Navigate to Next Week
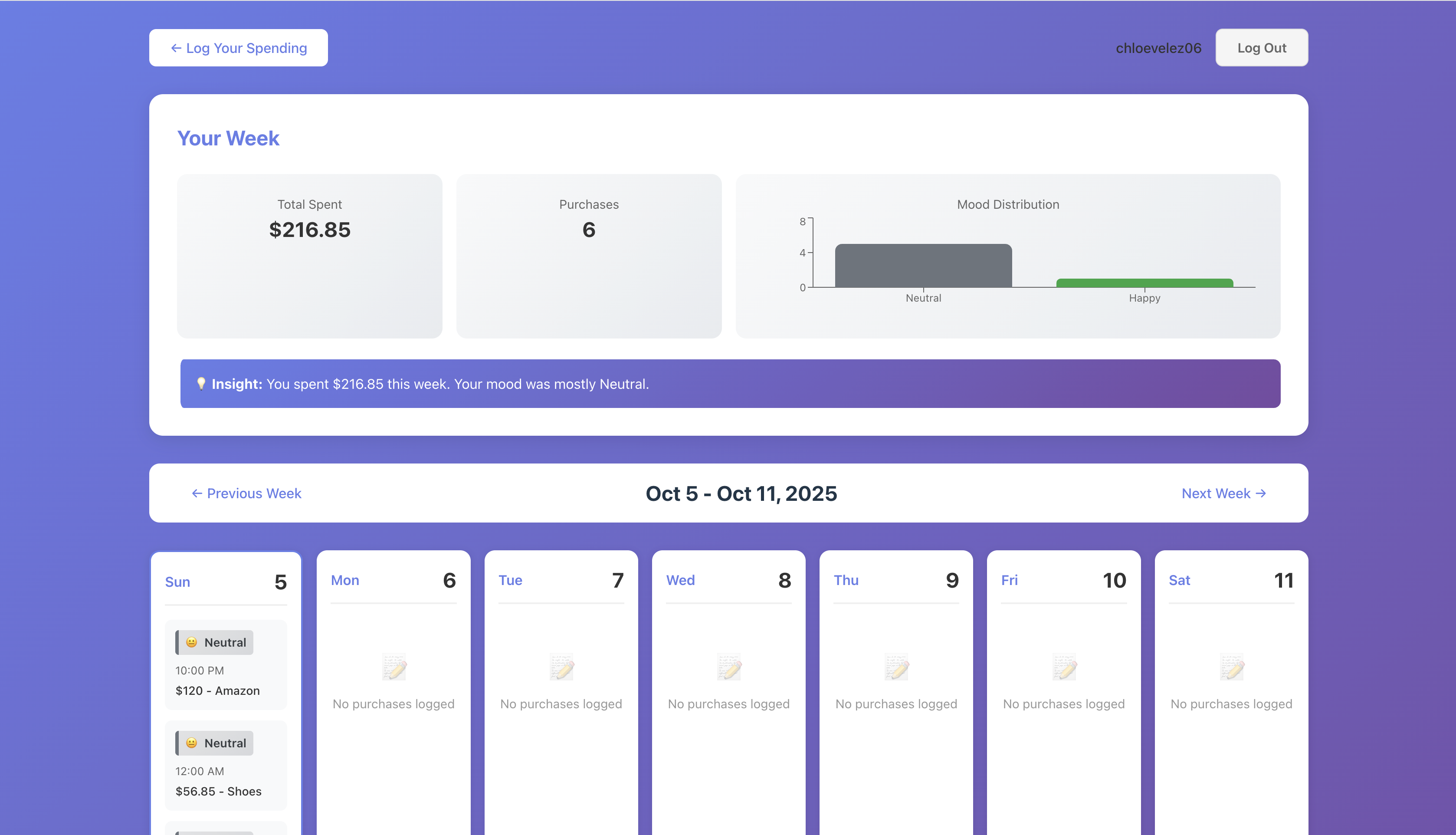The width and height of the screenshot is (1456, 835). coord(1223,493)
